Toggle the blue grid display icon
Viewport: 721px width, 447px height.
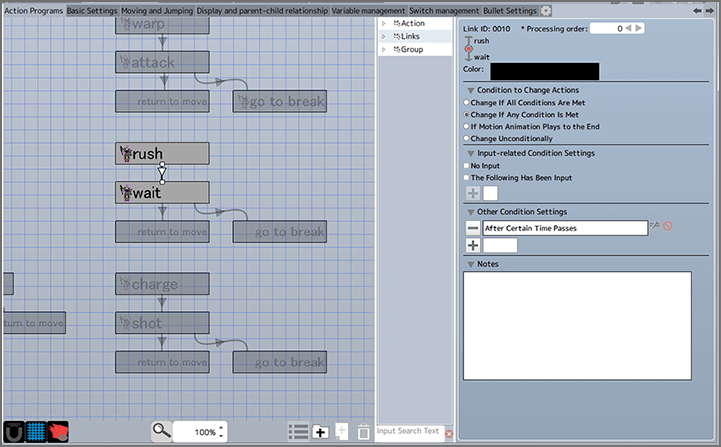(35, 432)
